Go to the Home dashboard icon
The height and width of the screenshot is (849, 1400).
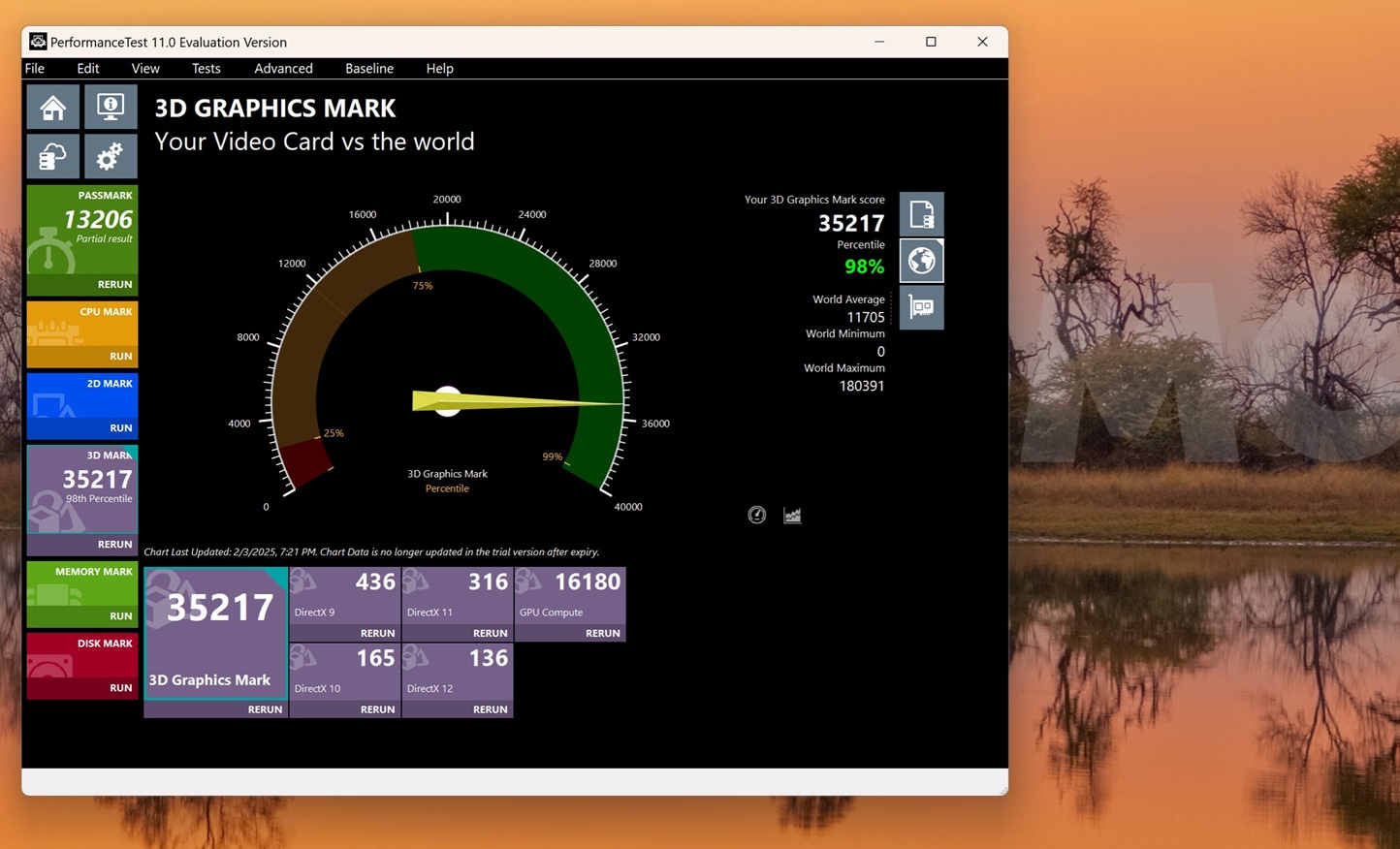pyautogui.click(x=52, y=108)
